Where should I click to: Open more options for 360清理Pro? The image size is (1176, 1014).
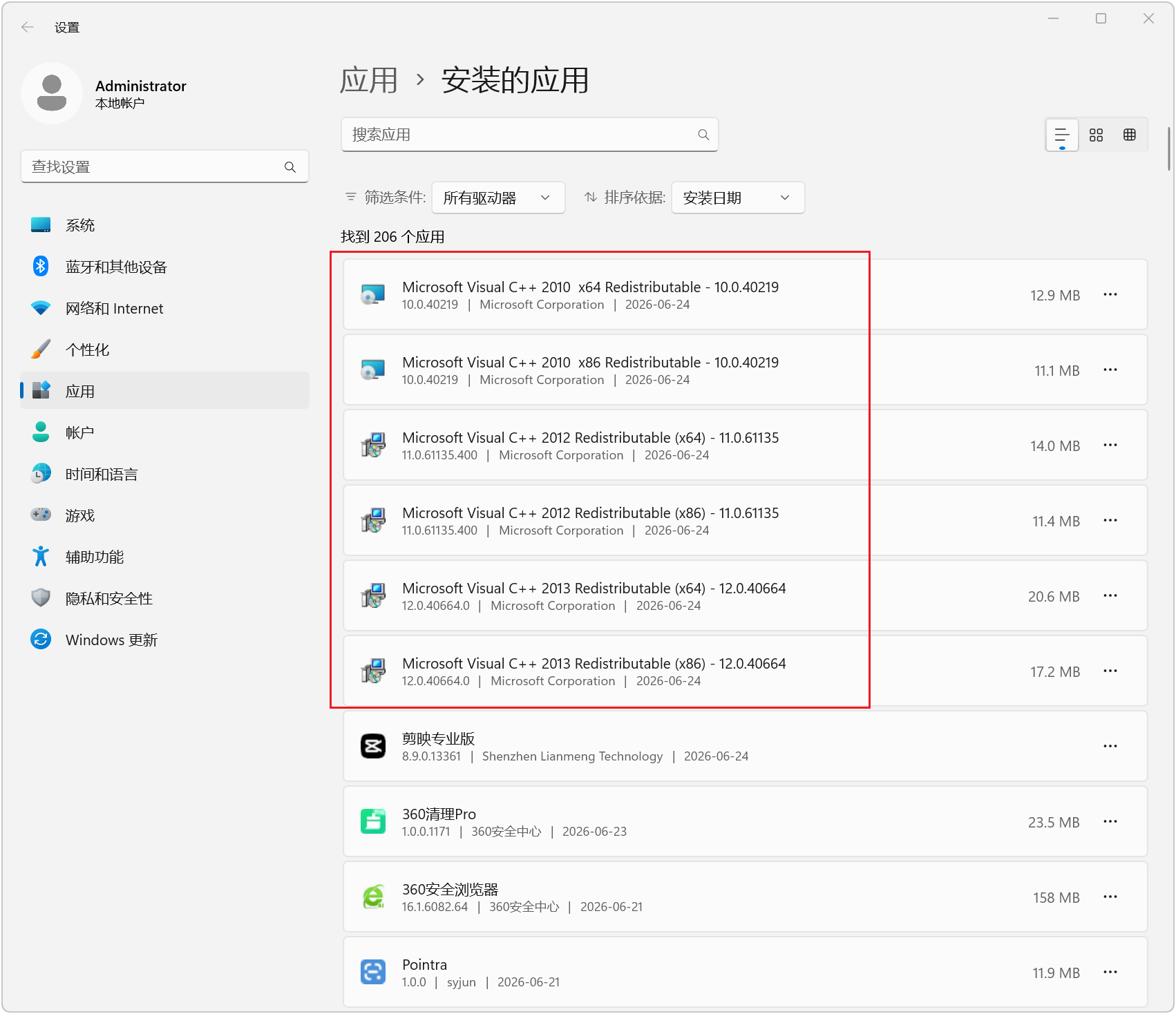click(x=1110, y=821)
